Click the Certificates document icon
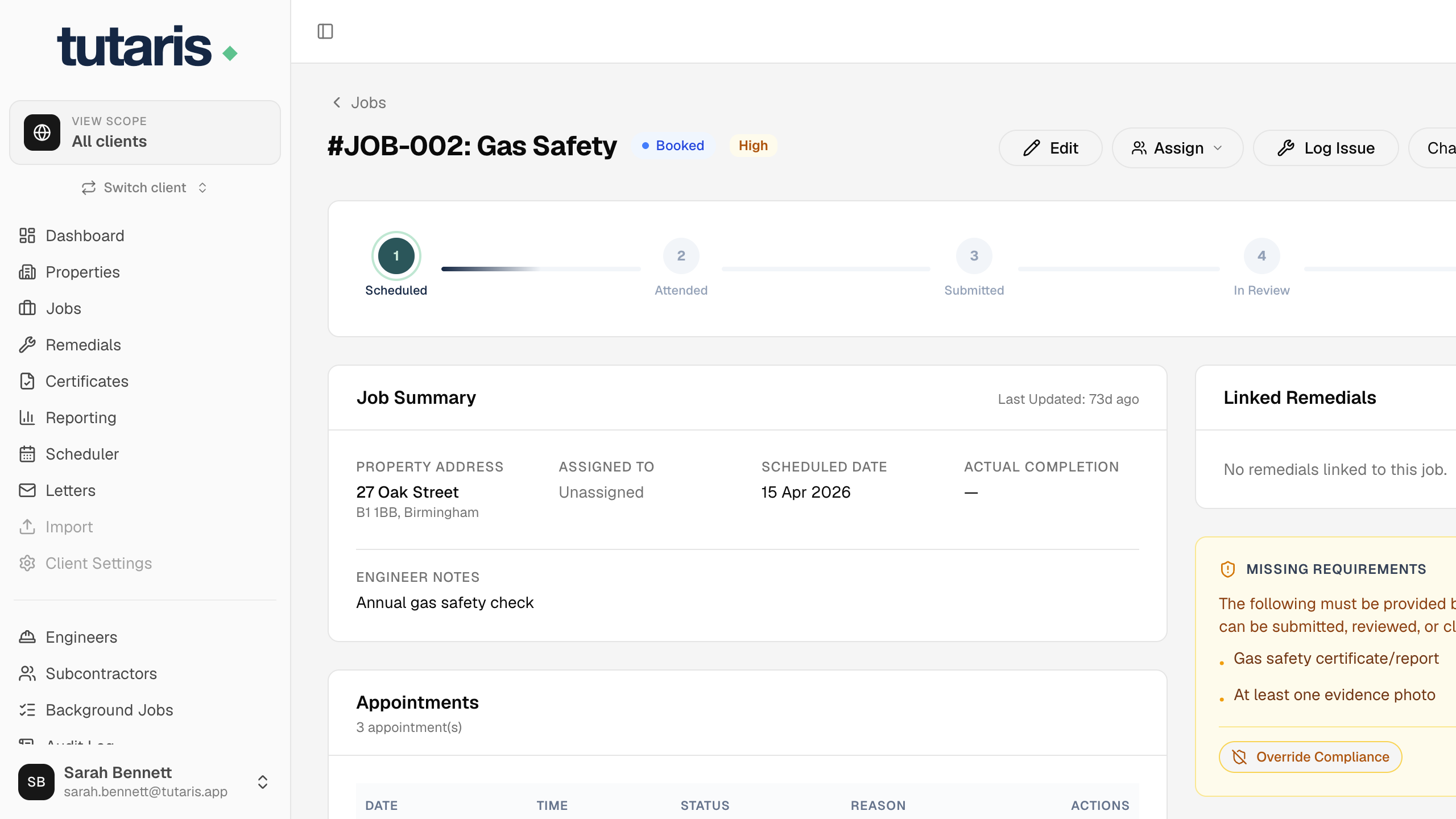1456x819 pixels. [x=27, y=381]
